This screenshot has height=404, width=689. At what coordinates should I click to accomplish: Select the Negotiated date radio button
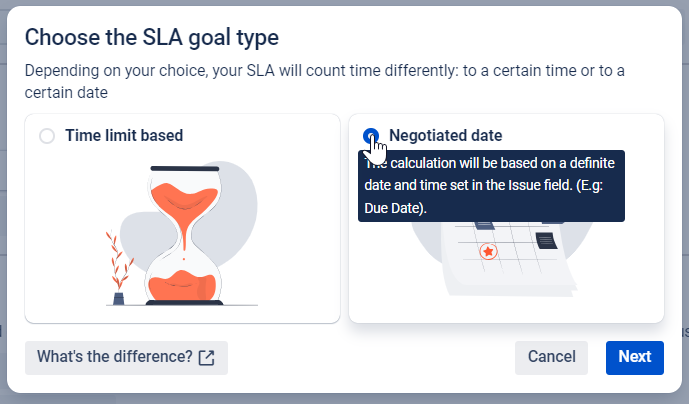[x=371, y=136]
